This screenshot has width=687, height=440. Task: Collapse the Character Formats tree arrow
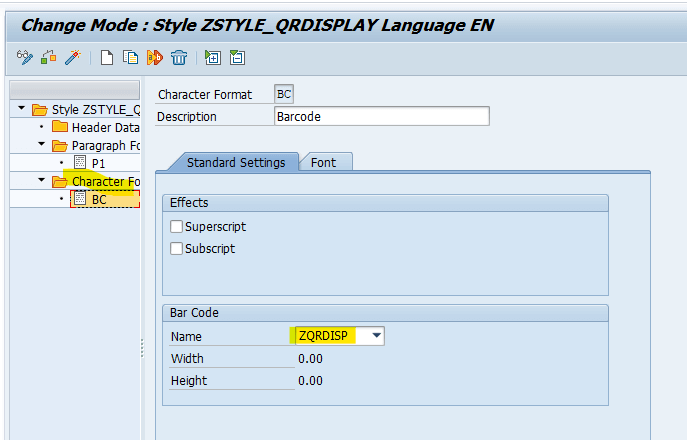[42, 180]
